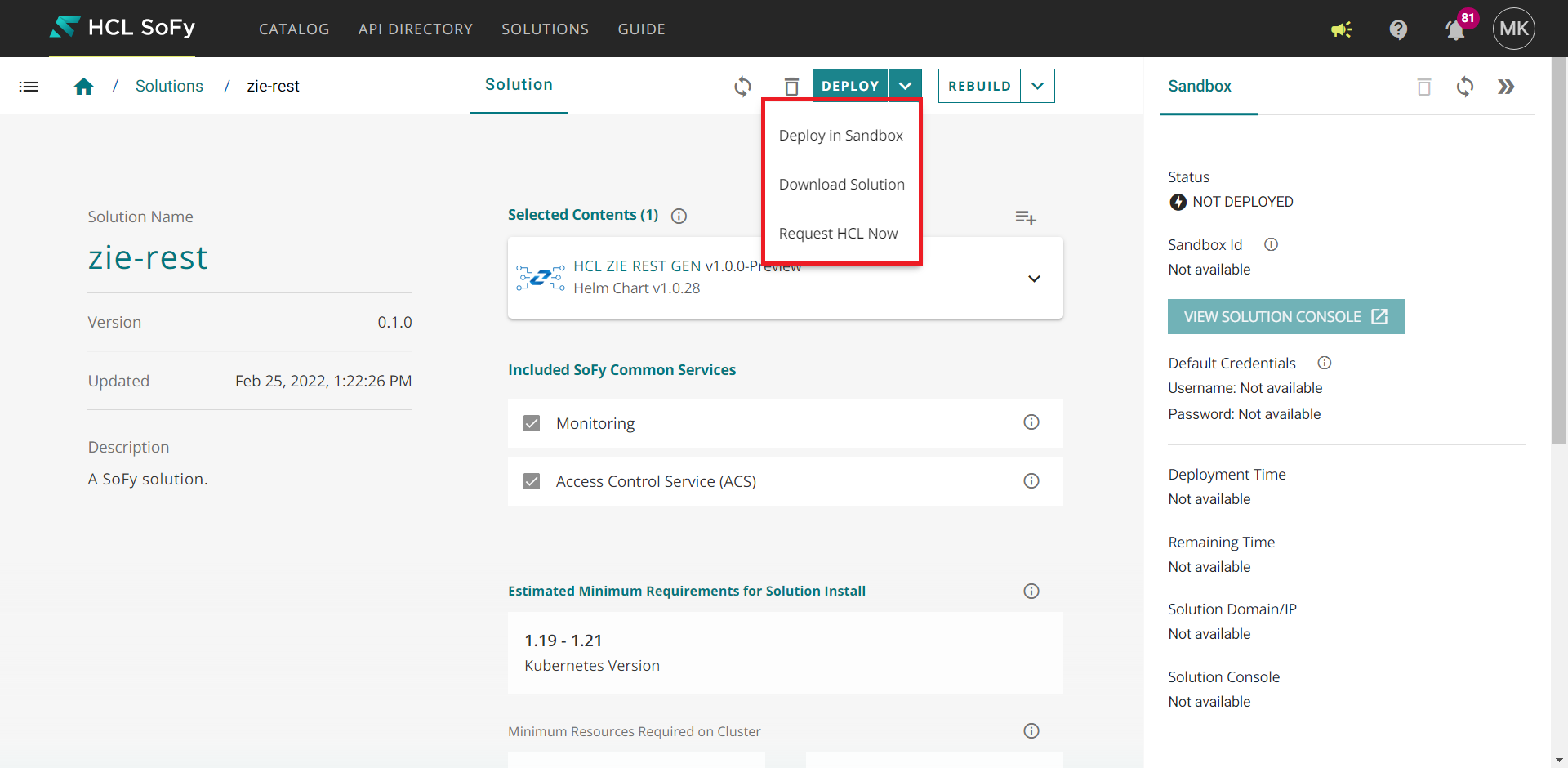
Task: Click the Deployment Time label
Action: click(1227, 475)
